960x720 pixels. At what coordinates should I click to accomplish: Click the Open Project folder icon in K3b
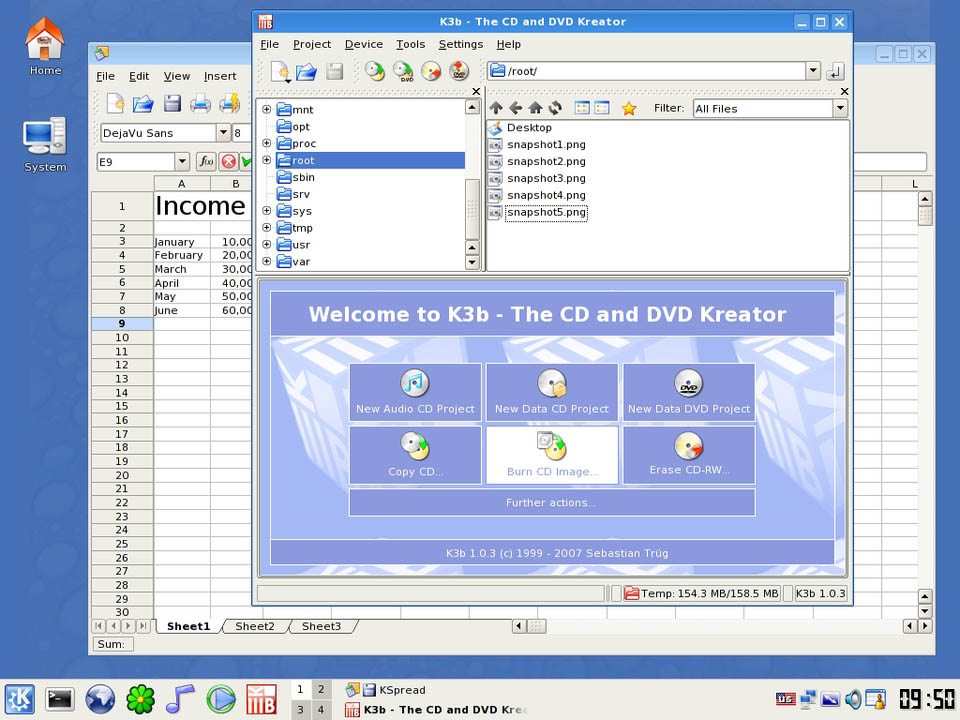coord(306,72)
